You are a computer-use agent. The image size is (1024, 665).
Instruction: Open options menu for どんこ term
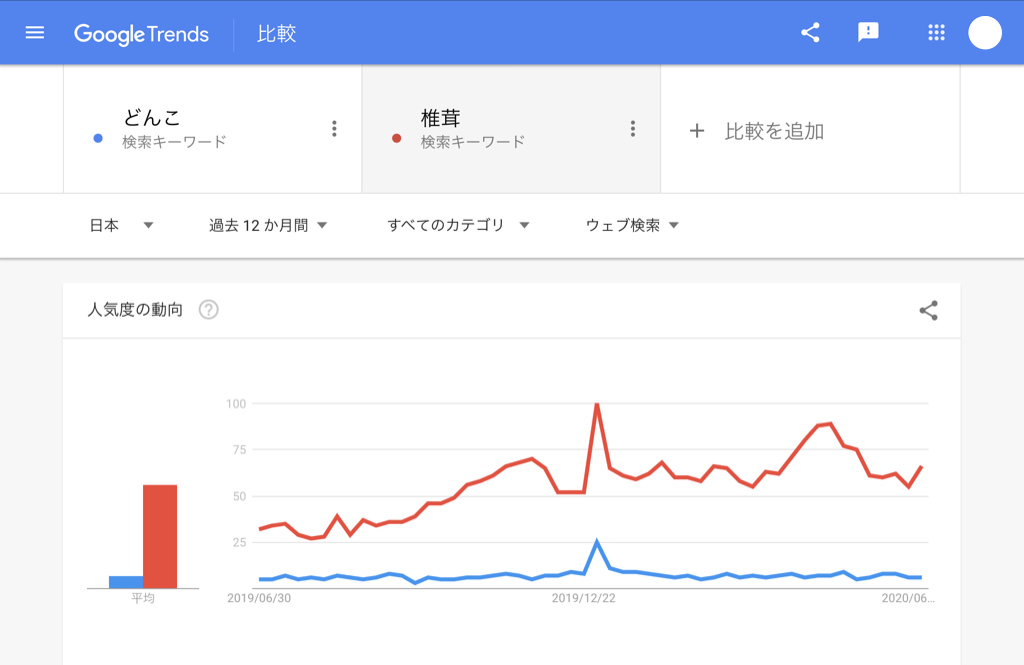[334, 128]
